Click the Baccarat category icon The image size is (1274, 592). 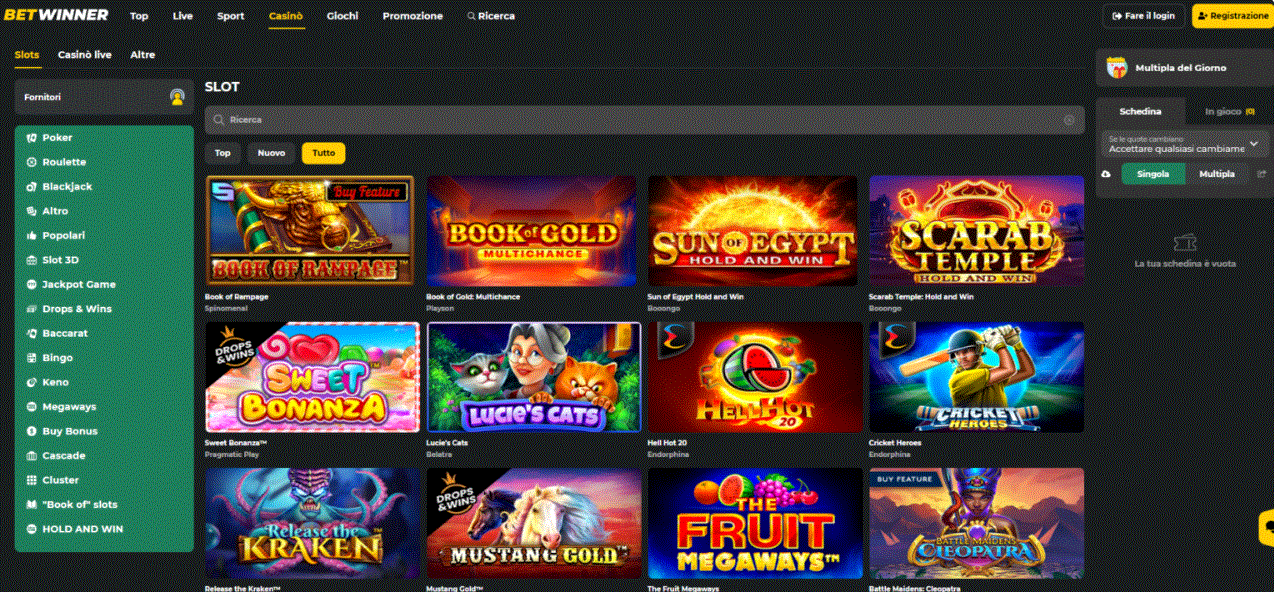coord(32,334)
